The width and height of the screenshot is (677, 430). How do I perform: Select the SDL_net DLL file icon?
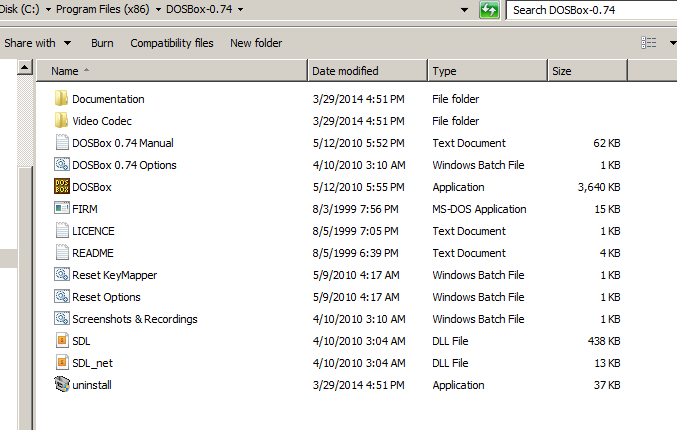pos(62,363)
